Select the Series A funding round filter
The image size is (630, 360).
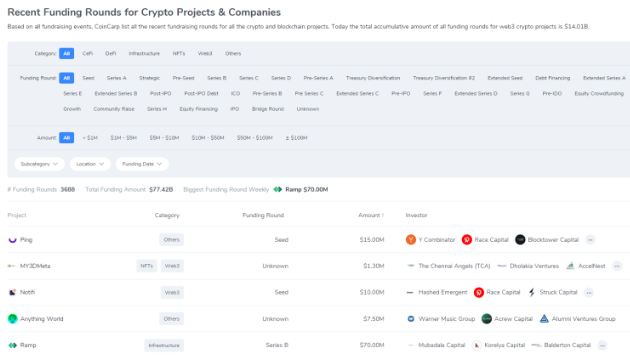coord(117,78)
